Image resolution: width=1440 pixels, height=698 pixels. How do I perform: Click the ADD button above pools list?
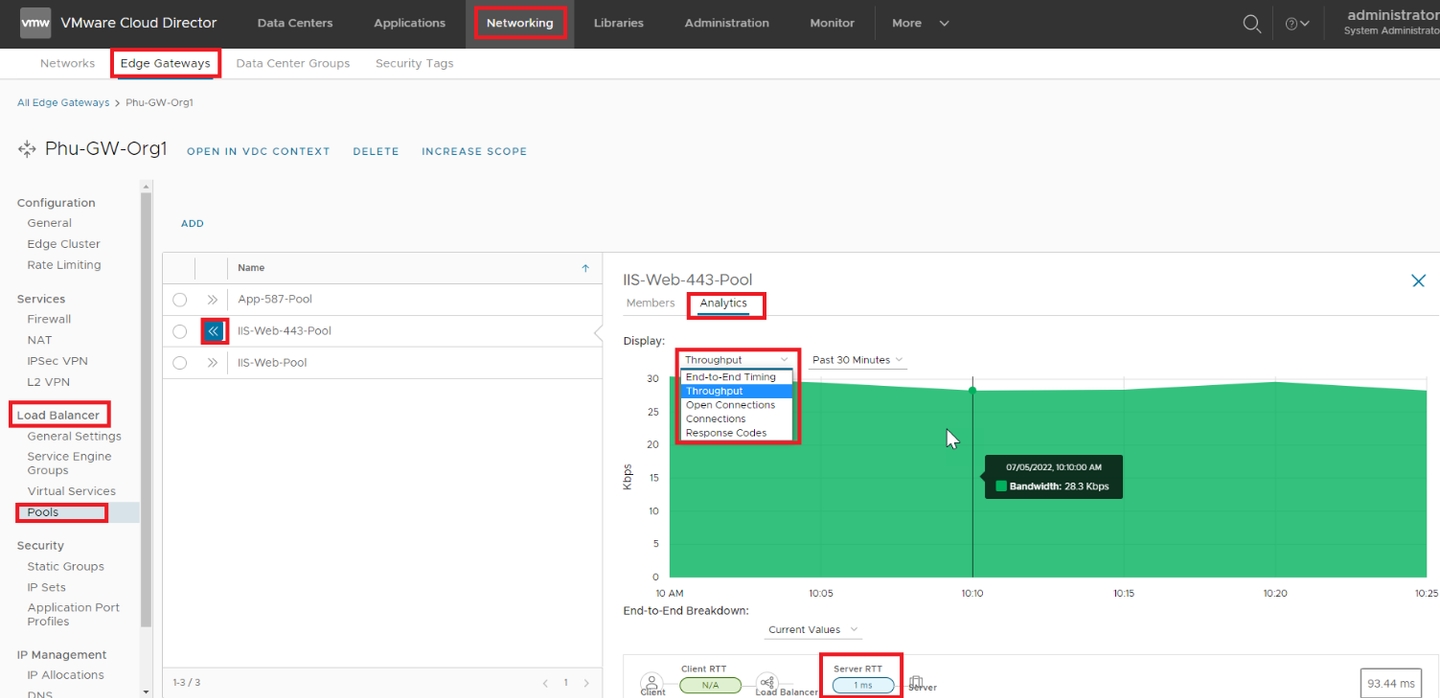[192, 224]
